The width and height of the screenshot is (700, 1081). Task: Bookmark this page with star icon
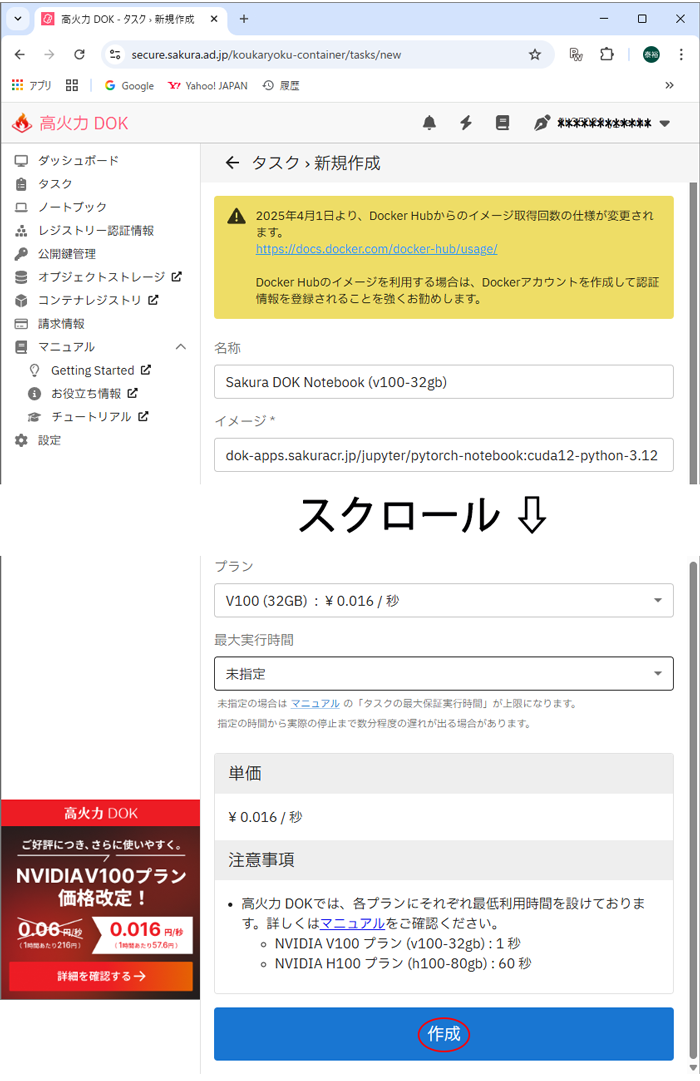[534, 54]
